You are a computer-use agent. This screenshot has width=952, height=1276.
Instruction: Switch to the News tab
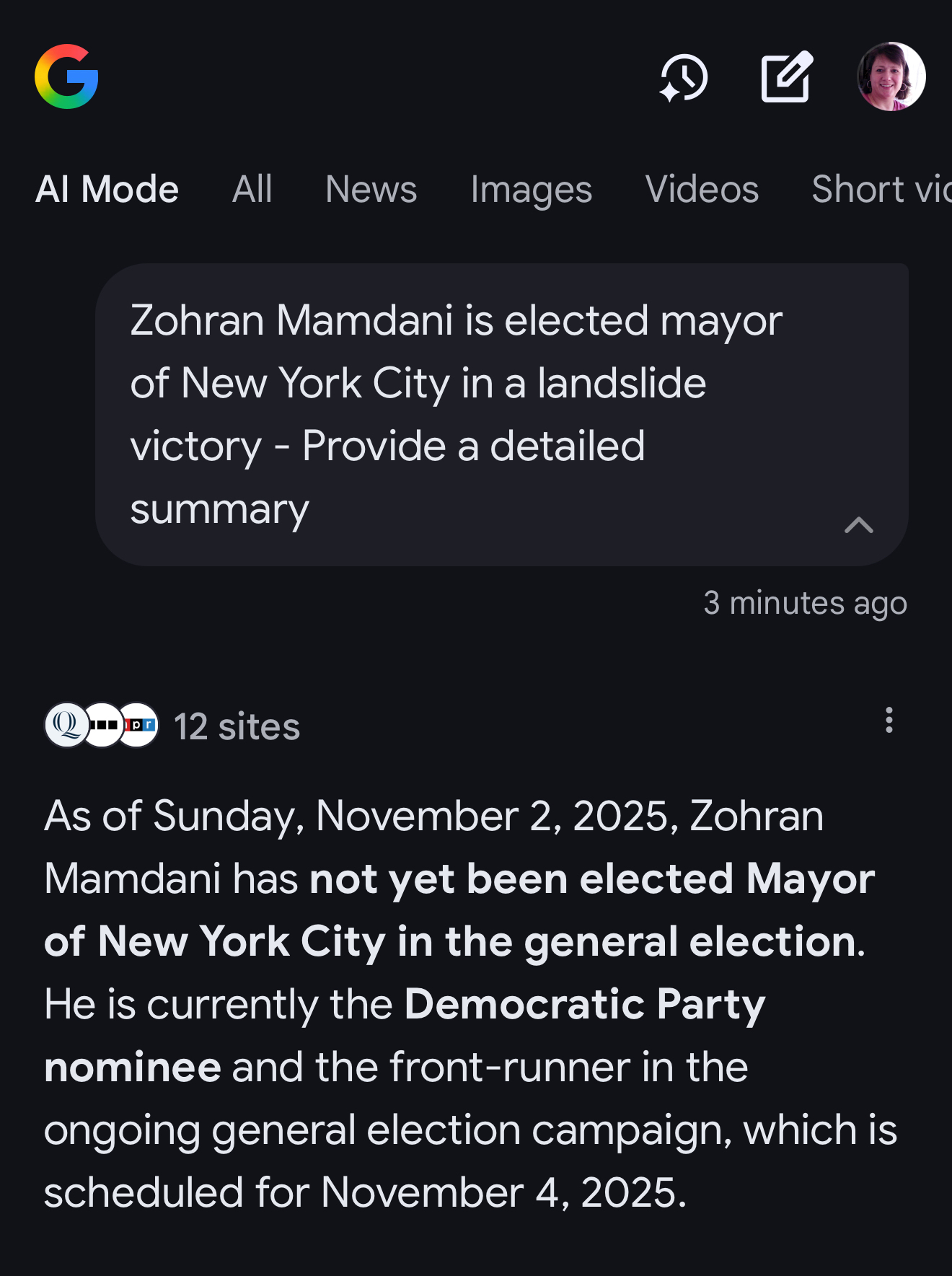click(371, 190)
